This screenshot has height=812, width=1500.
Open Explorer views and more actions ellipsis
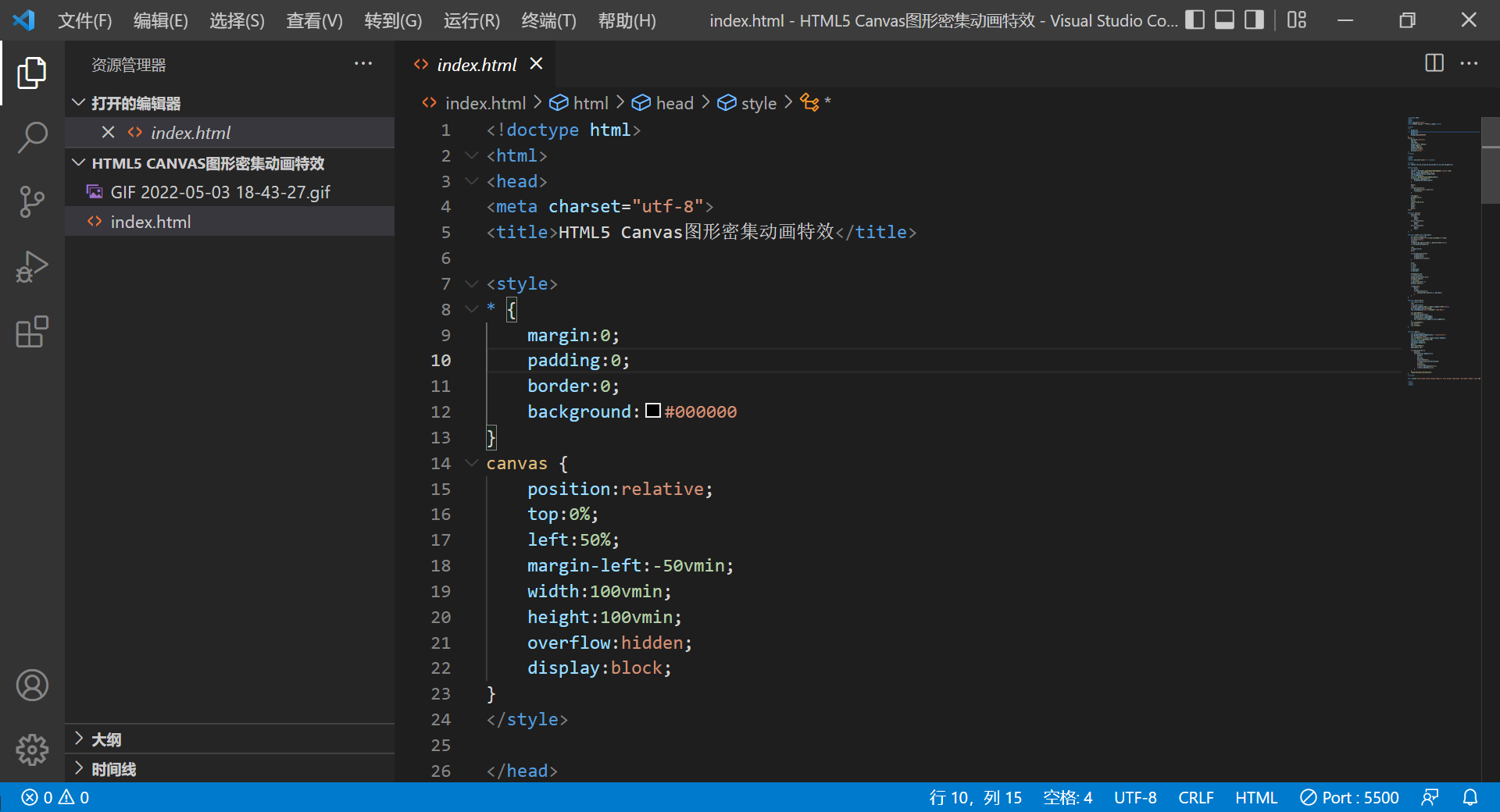point(363,63)
